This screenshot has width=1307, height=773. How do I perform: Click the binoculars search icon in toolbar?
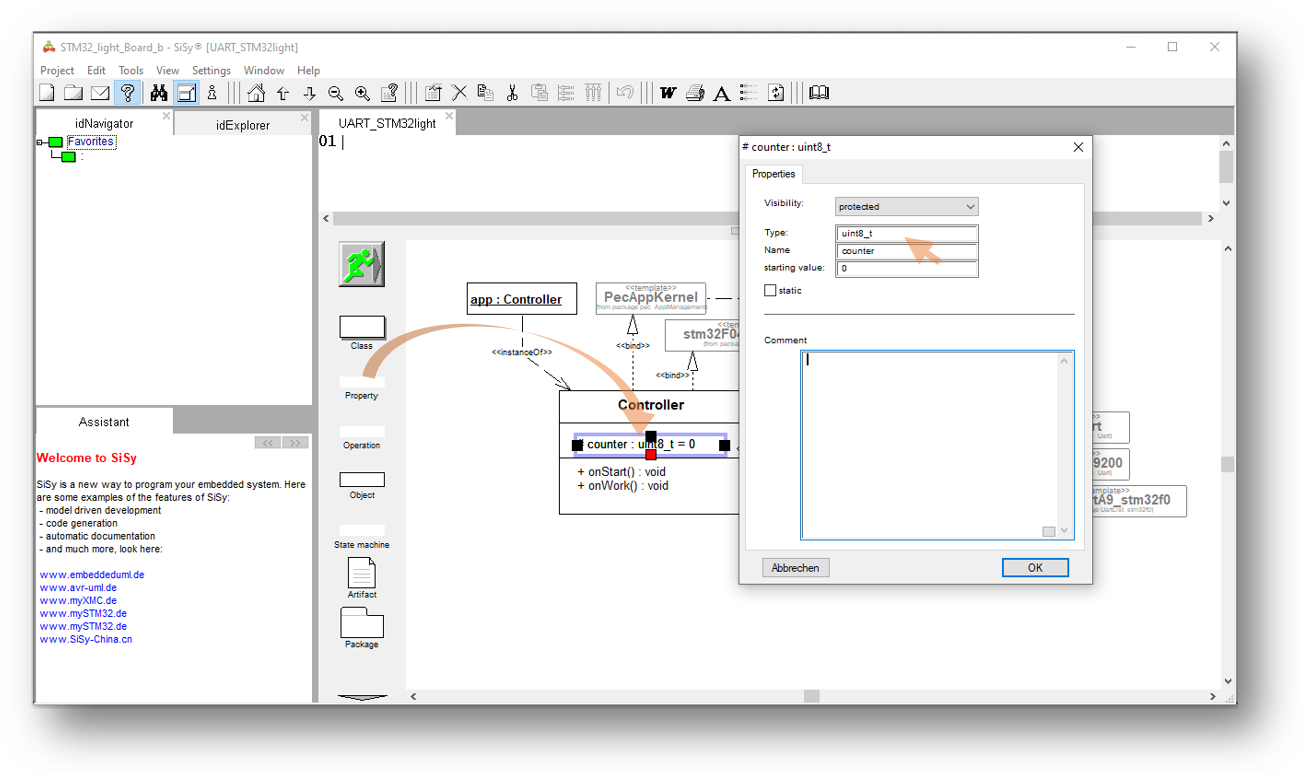(158, 93)
